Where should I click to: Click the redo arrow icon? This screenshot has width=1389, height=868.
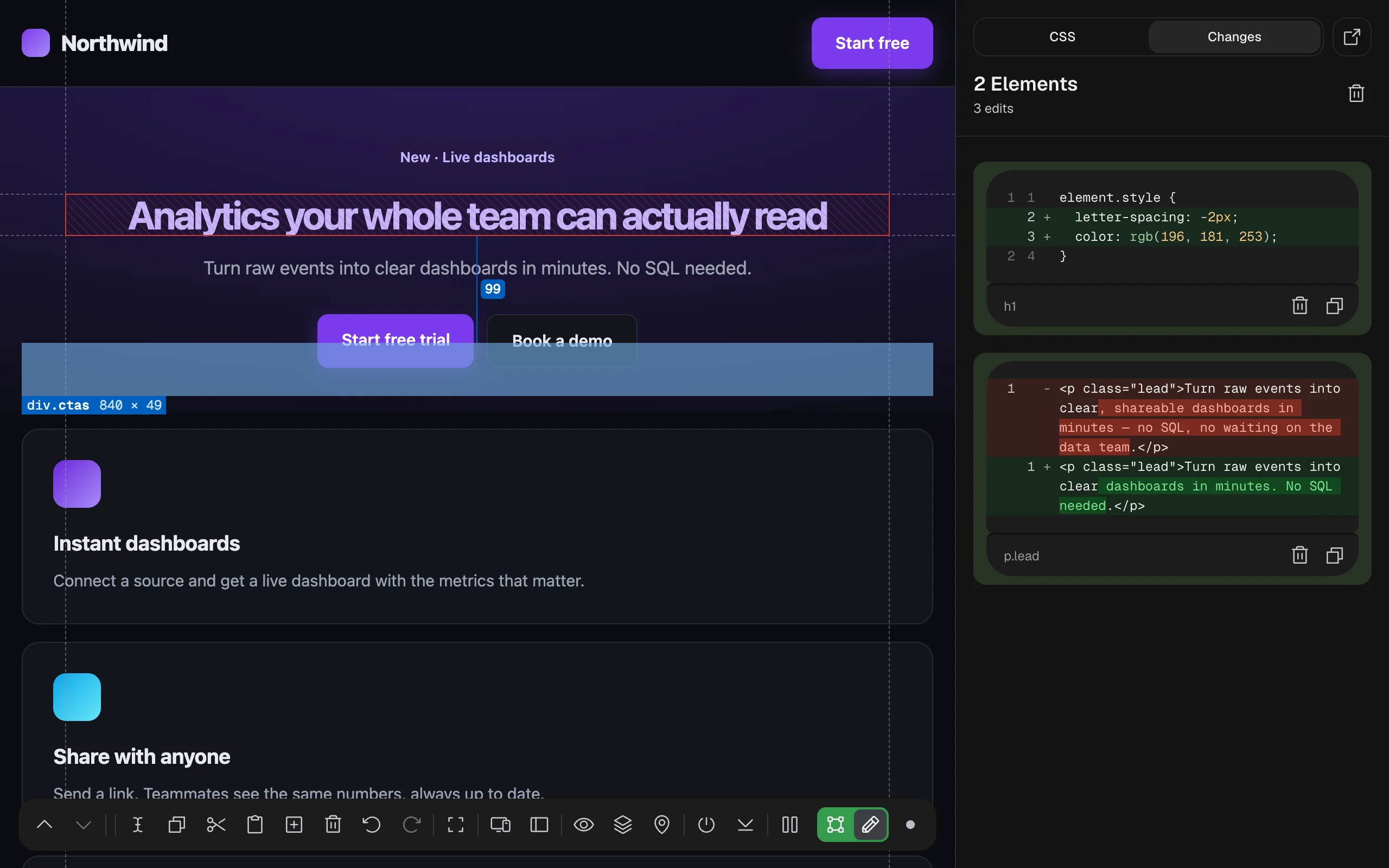coord(411,825)
